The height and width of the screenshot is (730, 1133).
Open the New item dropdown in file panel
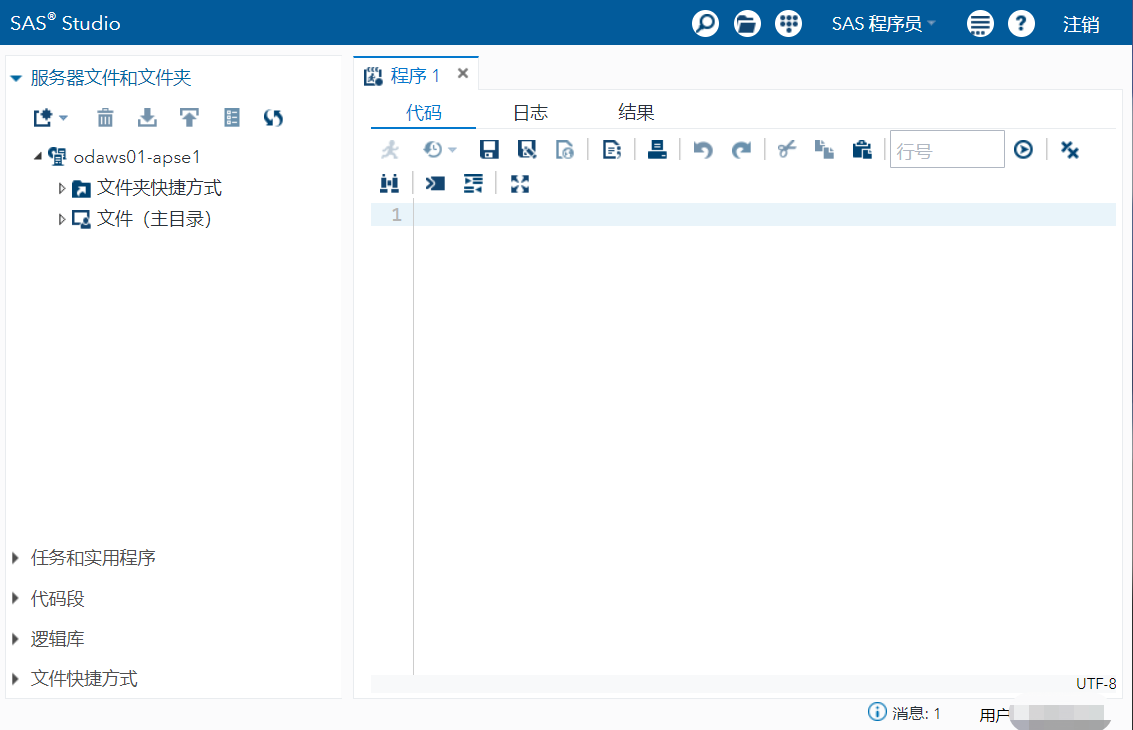coord(51,117)
